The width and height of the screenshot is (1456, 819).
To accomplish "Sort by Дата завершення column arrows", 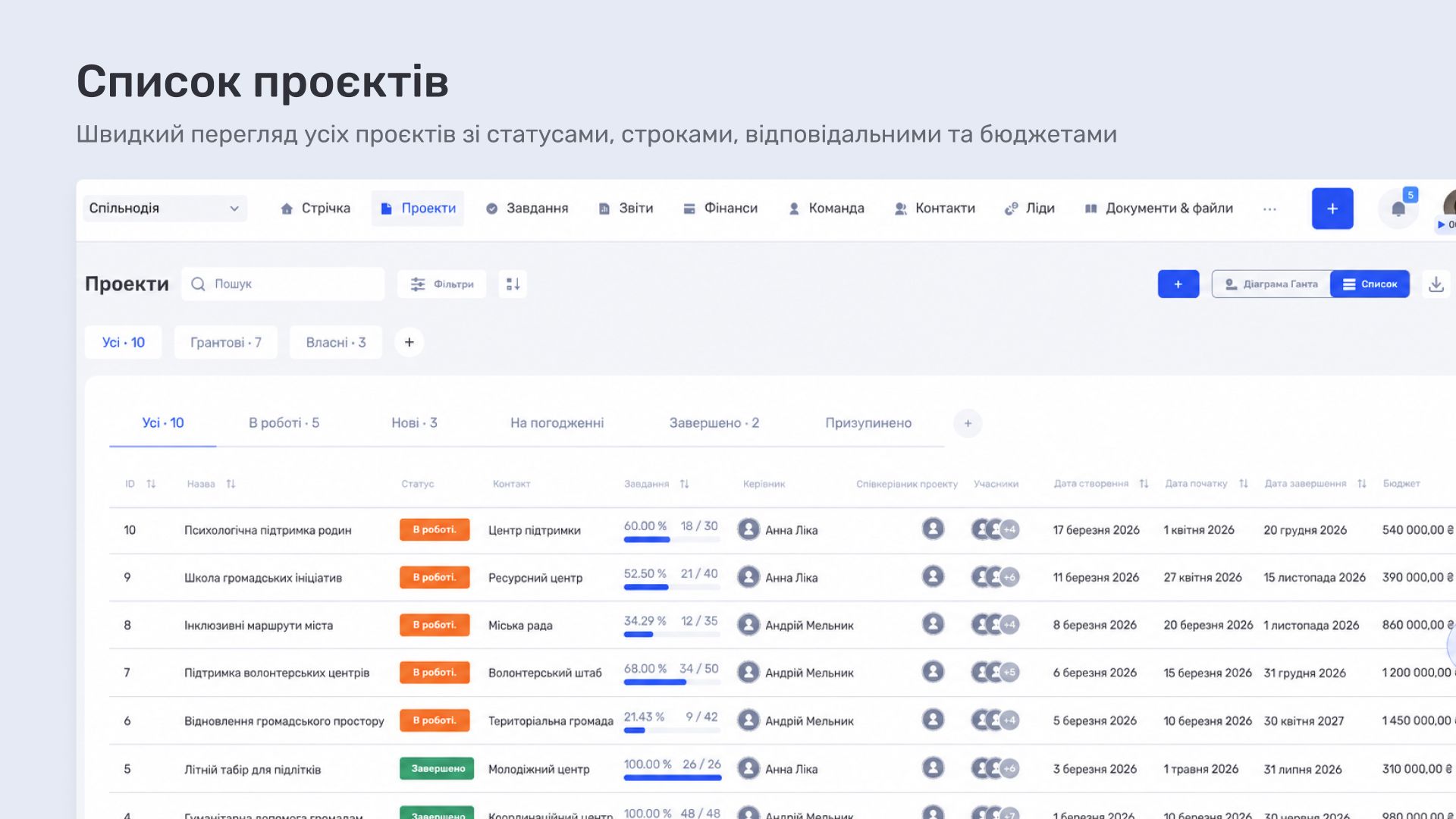I will tap(1362, 484).
